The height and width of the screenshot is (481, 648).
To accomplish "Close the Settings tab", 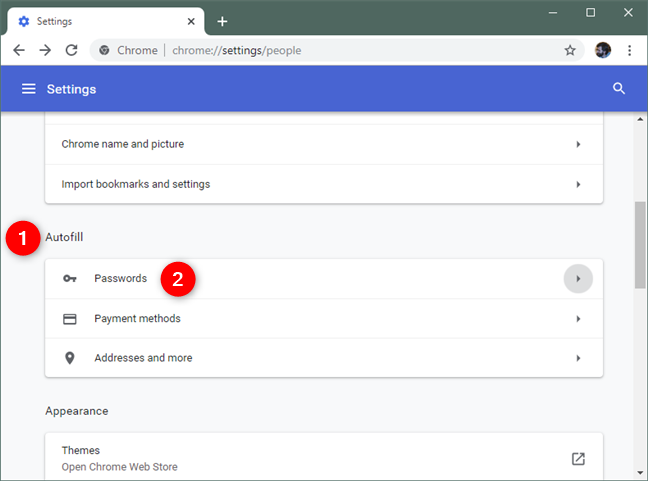I will 191,21.
